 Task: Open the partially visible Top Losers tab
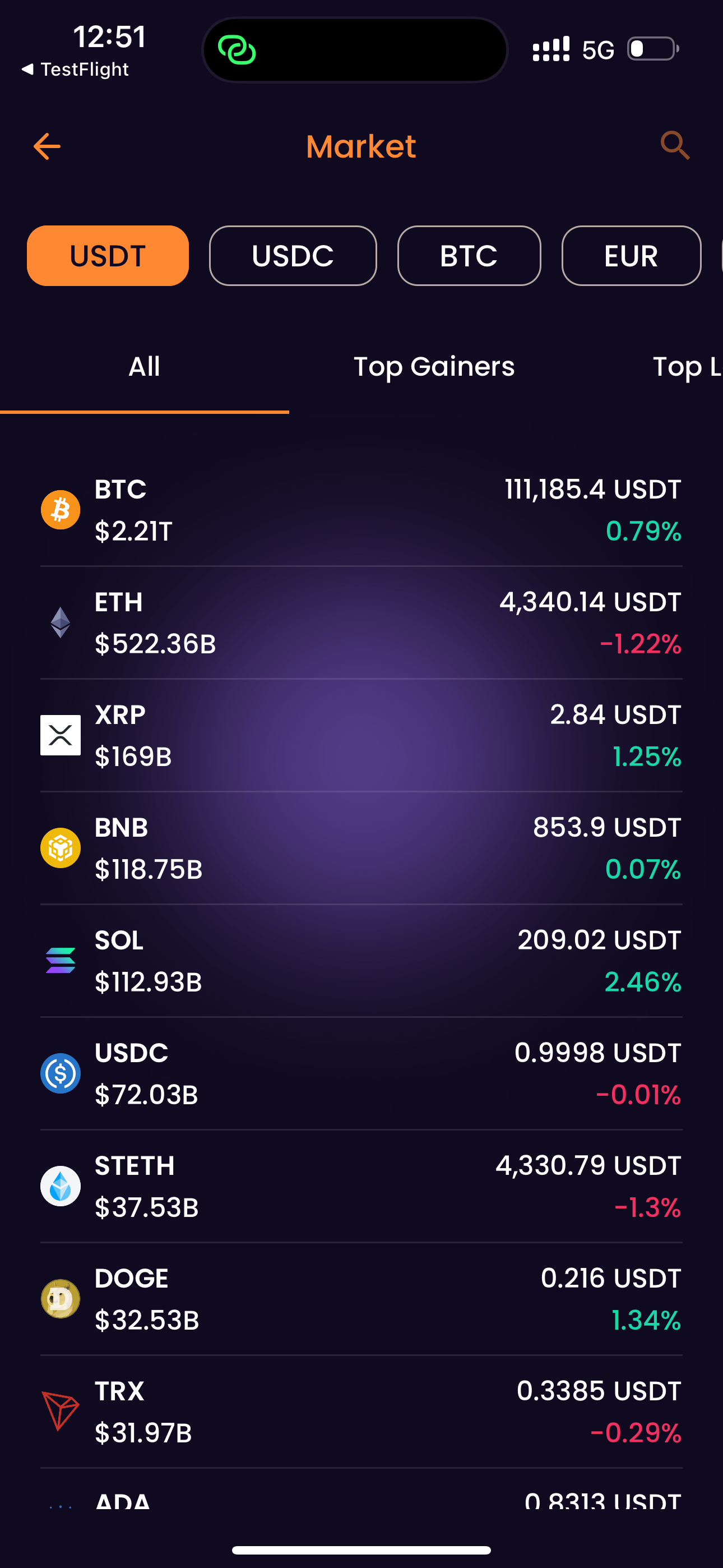(687, 367)
